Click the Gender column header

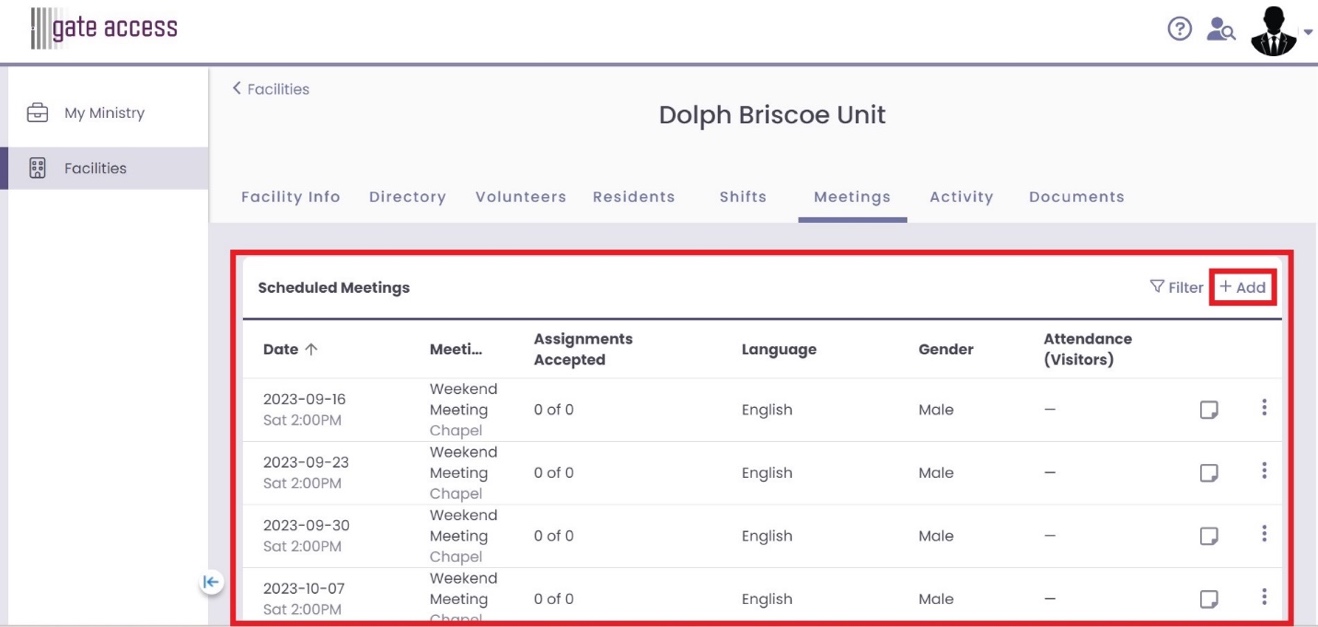946,349
